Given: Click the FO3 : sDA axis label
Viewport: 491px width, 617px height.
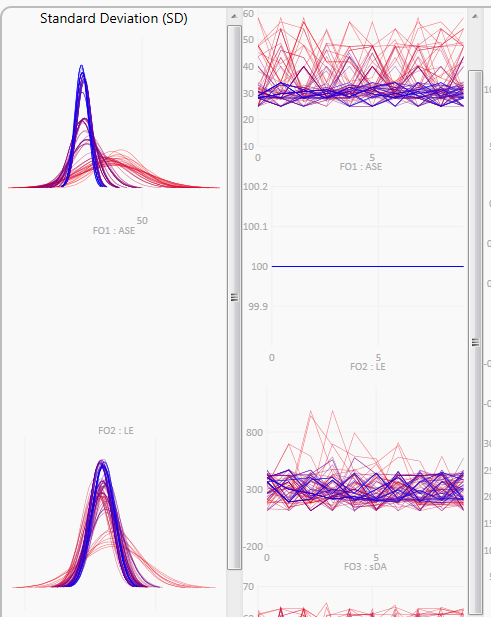Looking at the screenshot, I should tap(365, 567).
